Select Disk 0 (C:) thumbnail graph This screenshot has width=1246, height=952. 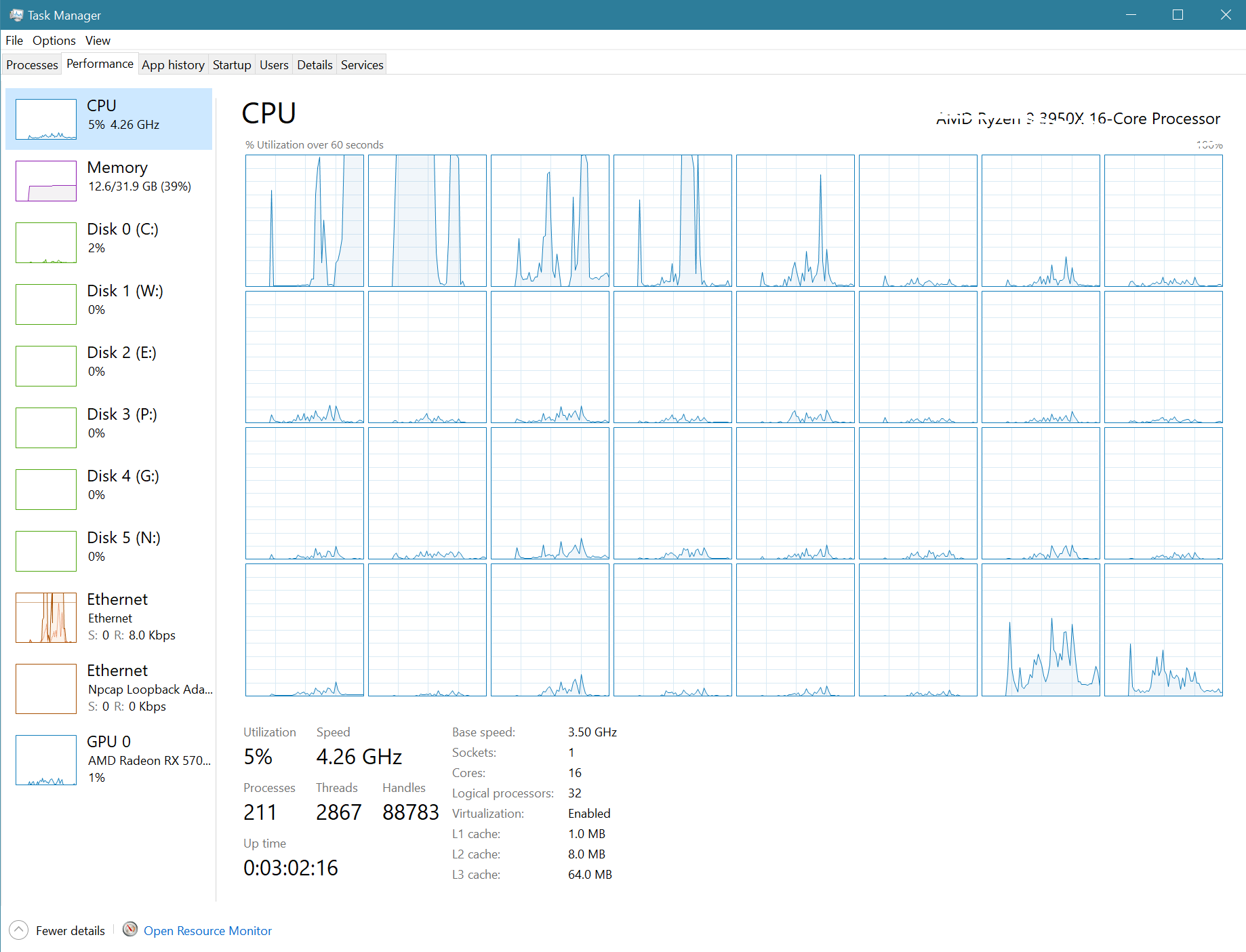point(46,243)
